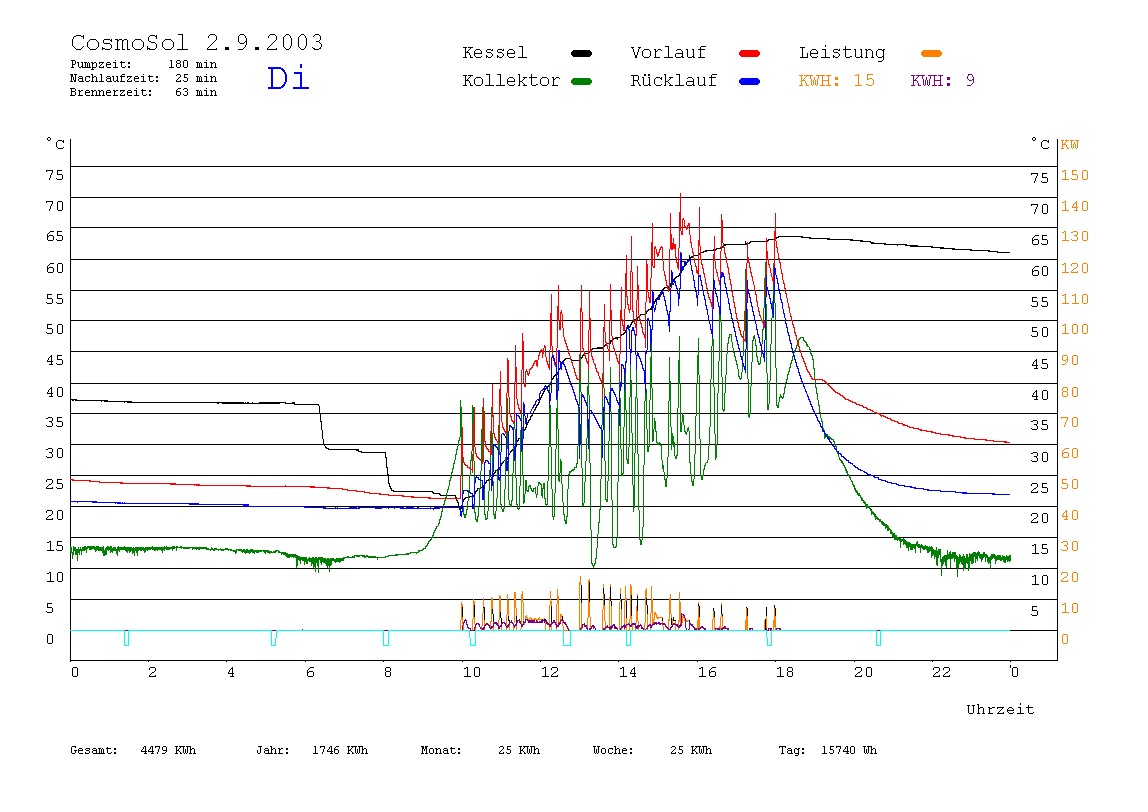Select the yearly value "1746 KWh"

pos(340,750)
